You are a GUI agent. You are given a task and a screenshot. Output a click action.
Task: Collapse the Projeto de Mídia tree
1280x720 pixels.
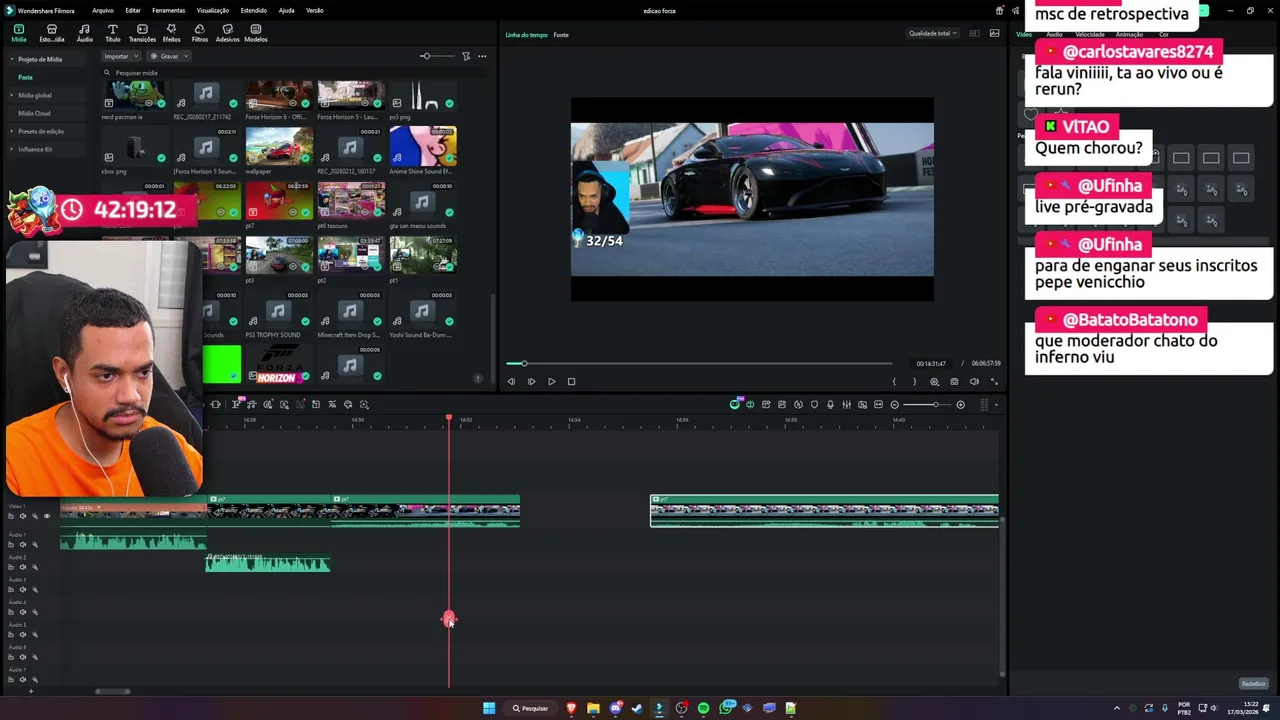coord(12,59)
